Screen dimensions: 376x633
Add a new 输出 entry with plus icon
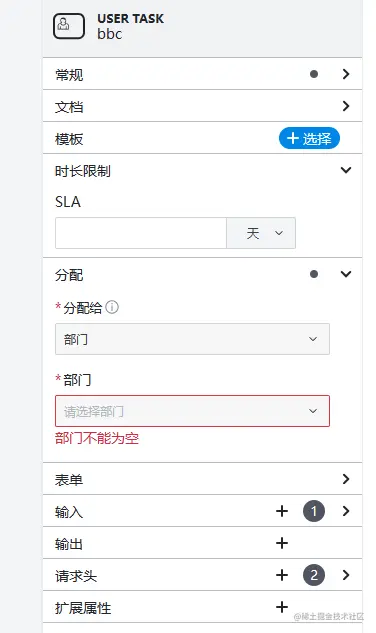pyautogui.click(x=282, y=543)
